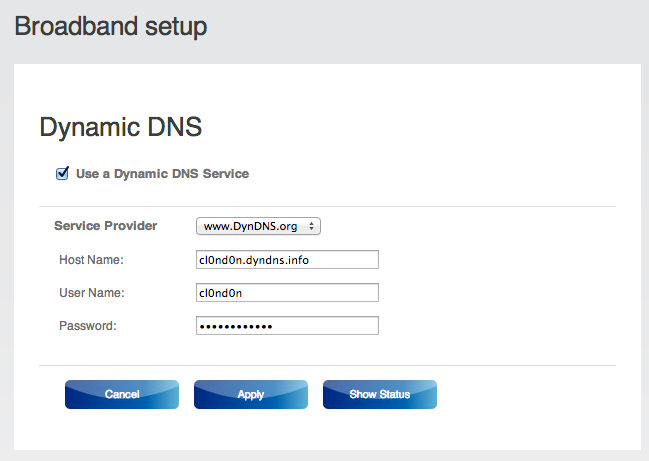Image resolution: width=649 pixels, height=461 pixels.
Task: Apply the Dynamic DNS settings
Action: 251,394
